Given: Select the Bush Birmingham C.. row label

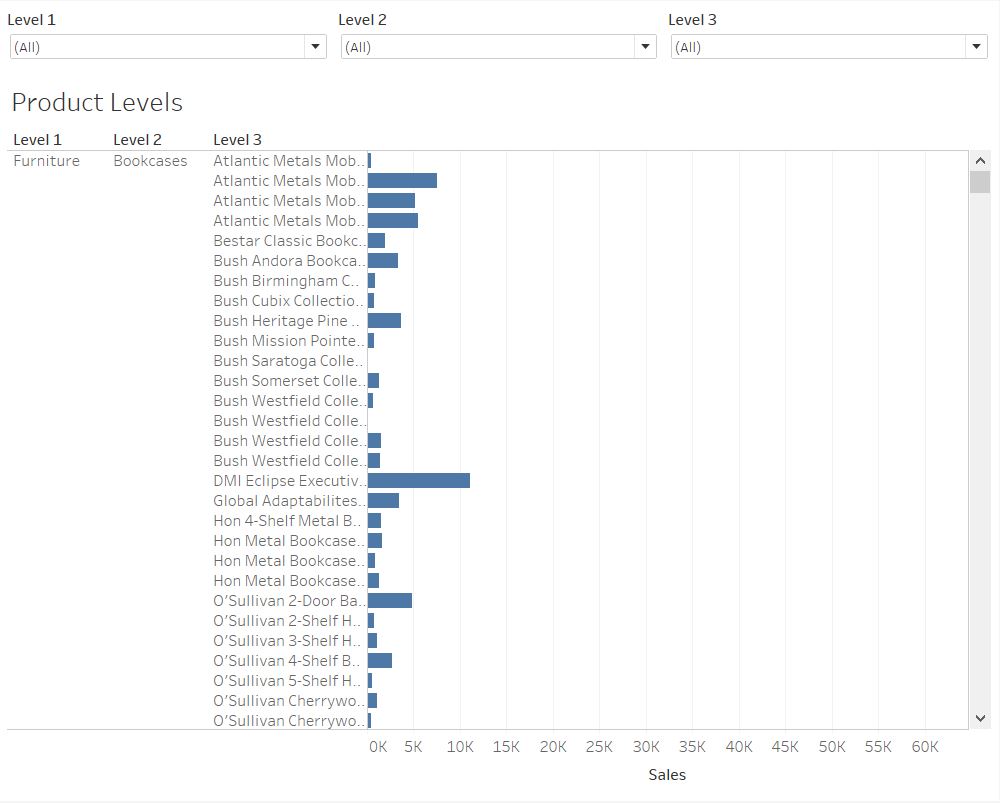Looking at the screenshot, I should [x=286, y=281].
